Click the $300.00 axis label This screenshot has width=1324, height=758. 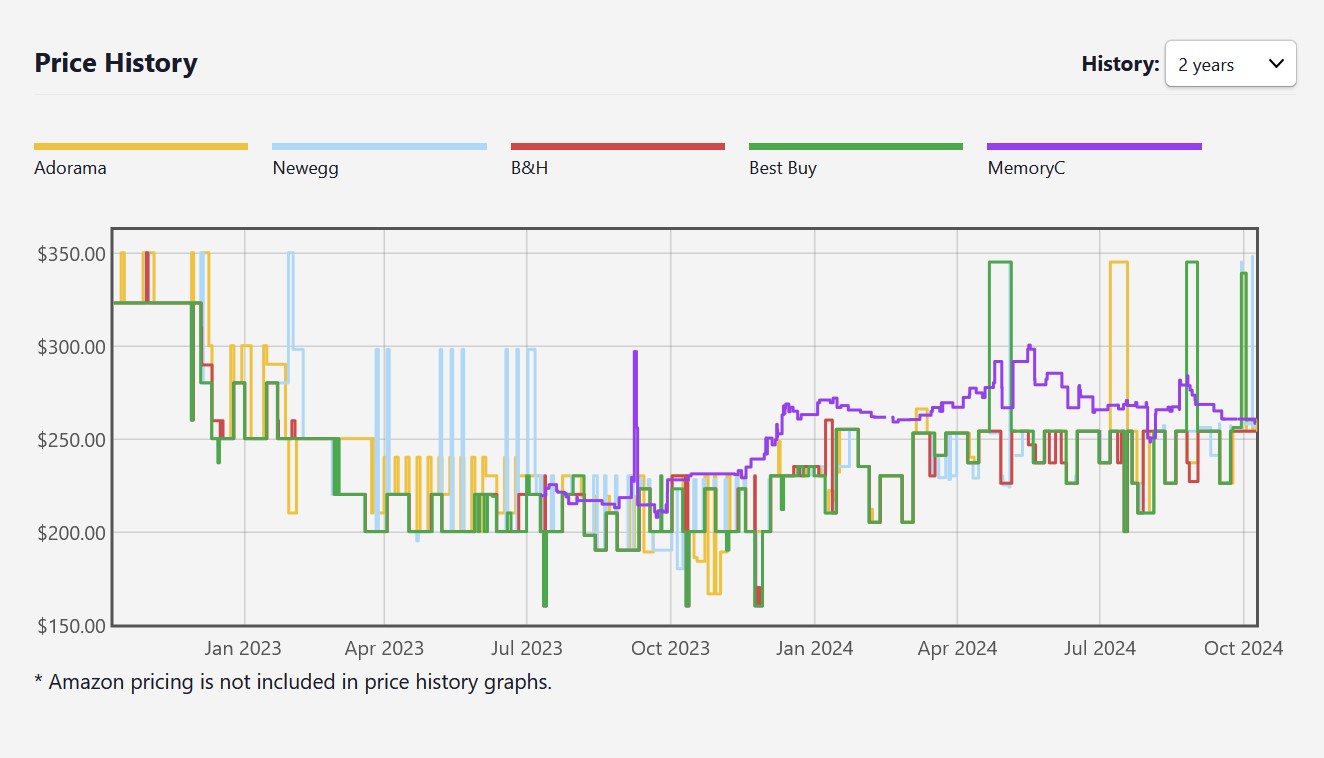(x=71, y=347)
